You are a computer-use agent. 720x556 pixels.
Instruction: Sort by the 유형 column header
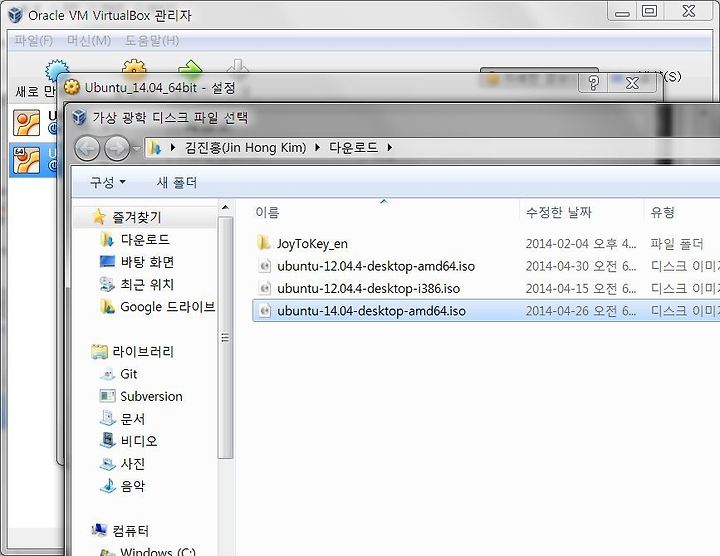pos(663,213)
